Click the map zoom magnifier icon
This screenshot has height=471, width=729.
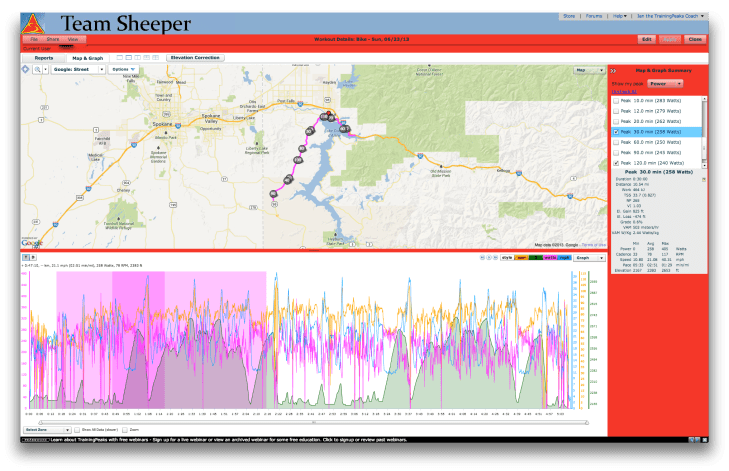pos(37,69)
